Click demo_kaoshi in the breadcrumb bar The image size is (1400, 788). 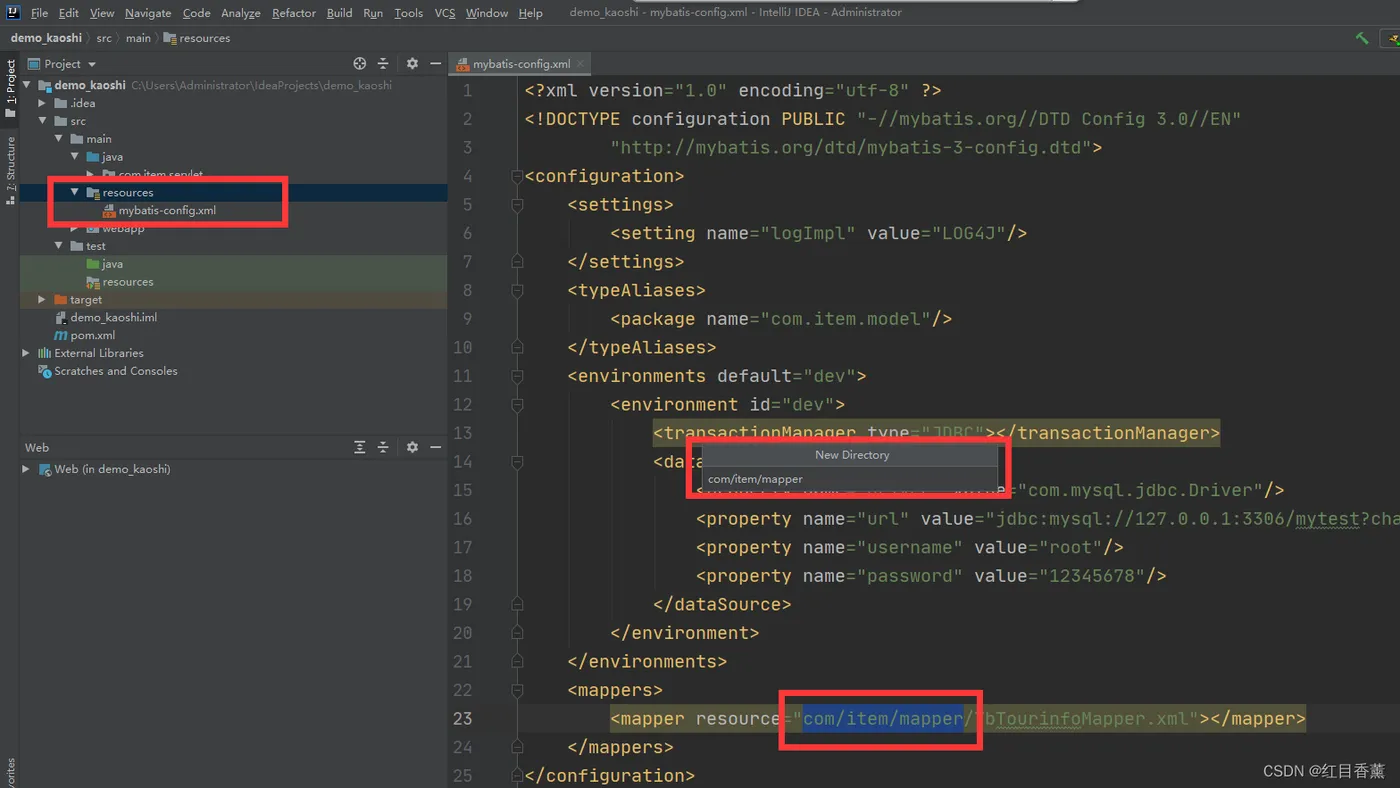point(46,38)
